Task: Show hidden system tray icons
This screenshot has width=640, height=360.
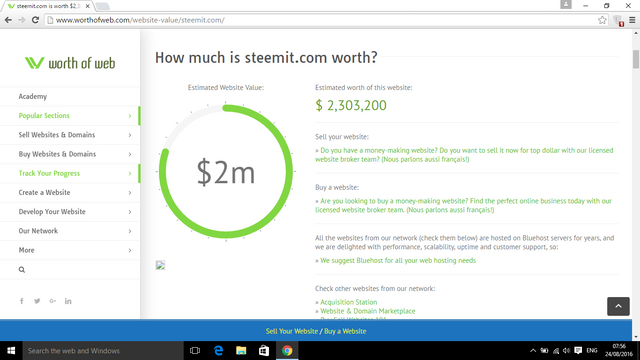Action: coord(533,351)
